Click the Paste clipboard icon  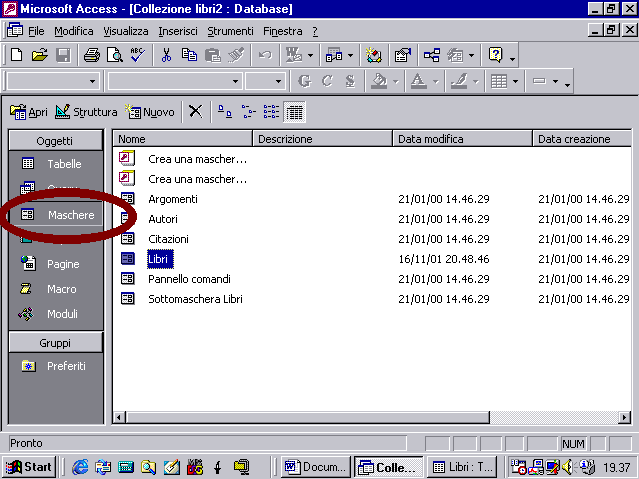pos(212,55)
